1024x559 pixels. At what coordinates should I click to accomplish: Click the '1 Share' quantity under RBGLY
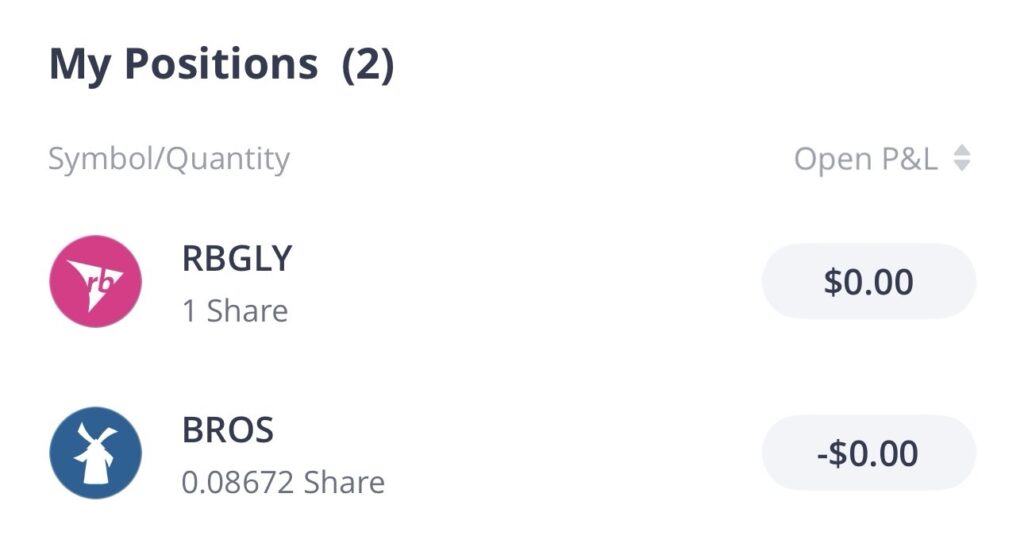click(x=235, y=311)
